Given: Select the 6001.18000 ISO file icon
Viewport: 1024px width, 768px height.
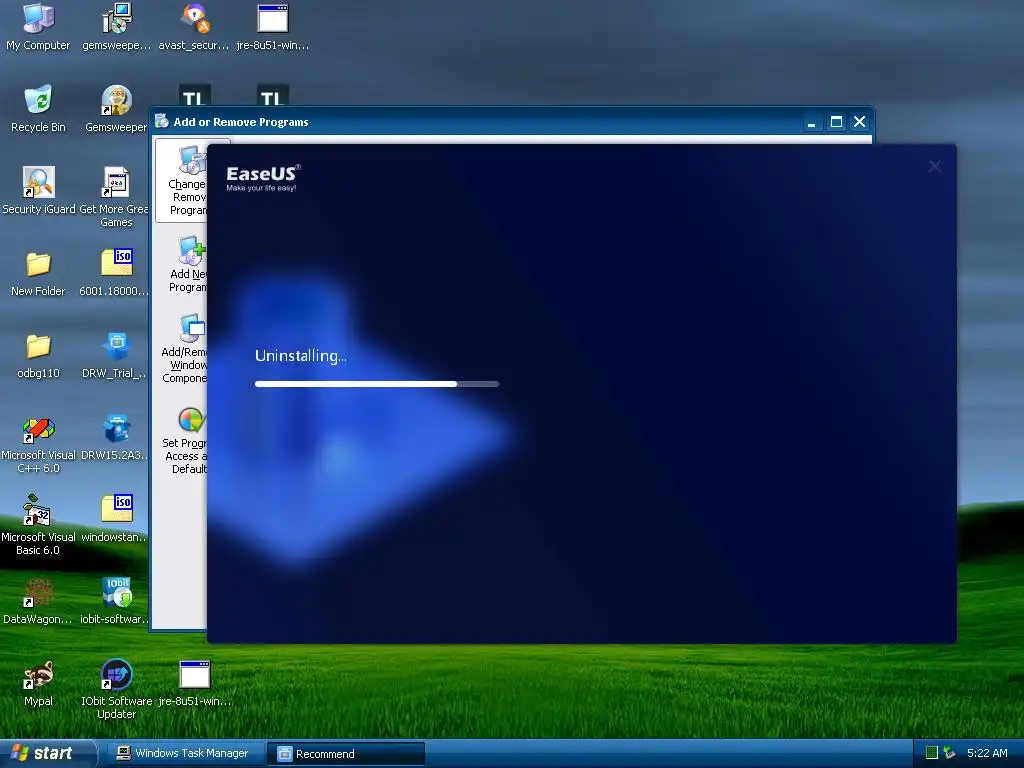Looking at the screenshot, I should [x=116, y=274].
